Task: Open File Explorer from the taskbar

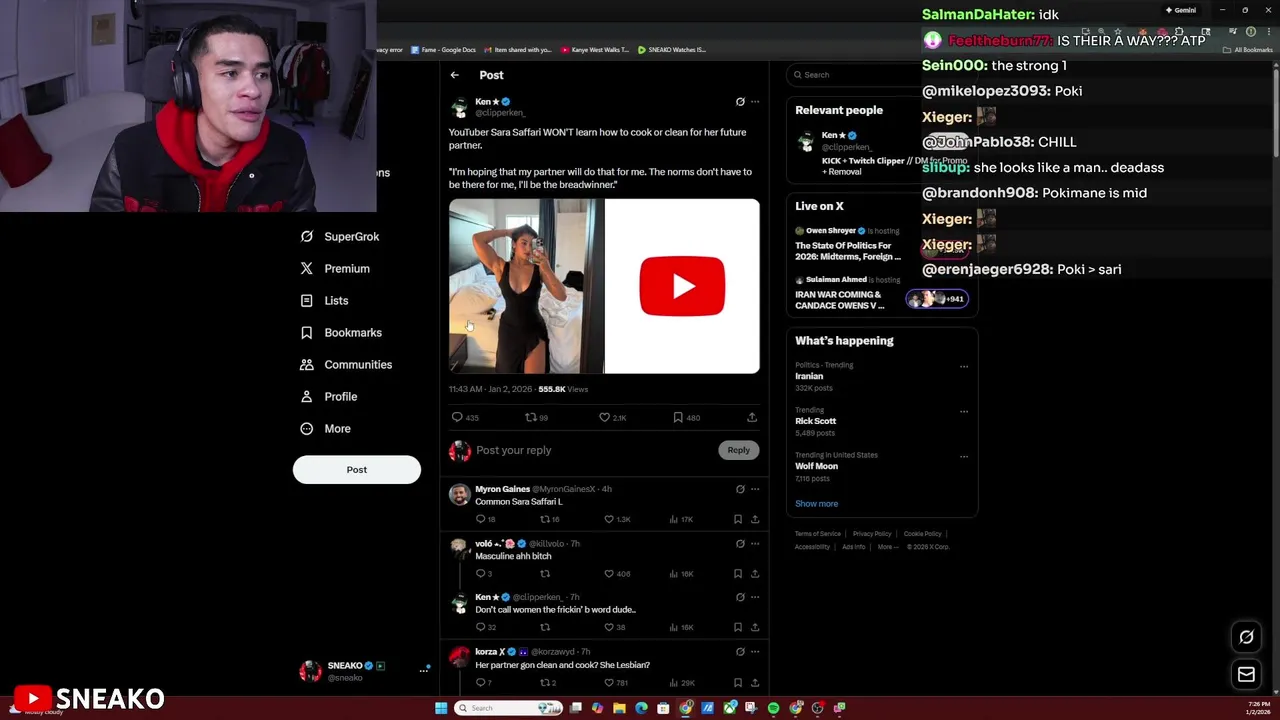Action: coord(620,708)
